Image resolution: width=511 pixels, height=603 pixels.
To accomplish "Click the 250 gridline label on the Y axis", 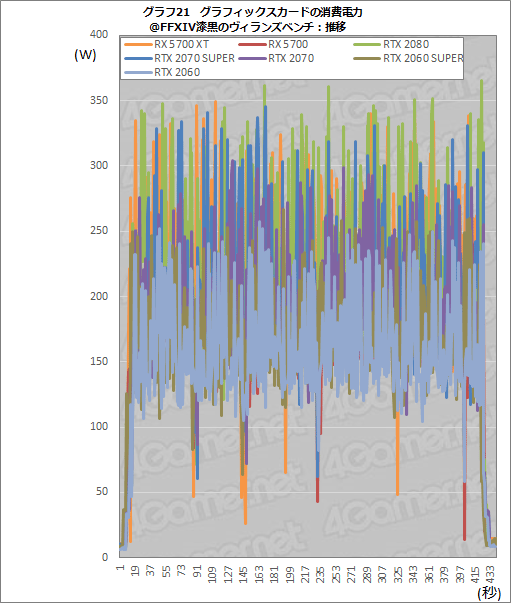I will click(x=99, y=230).
